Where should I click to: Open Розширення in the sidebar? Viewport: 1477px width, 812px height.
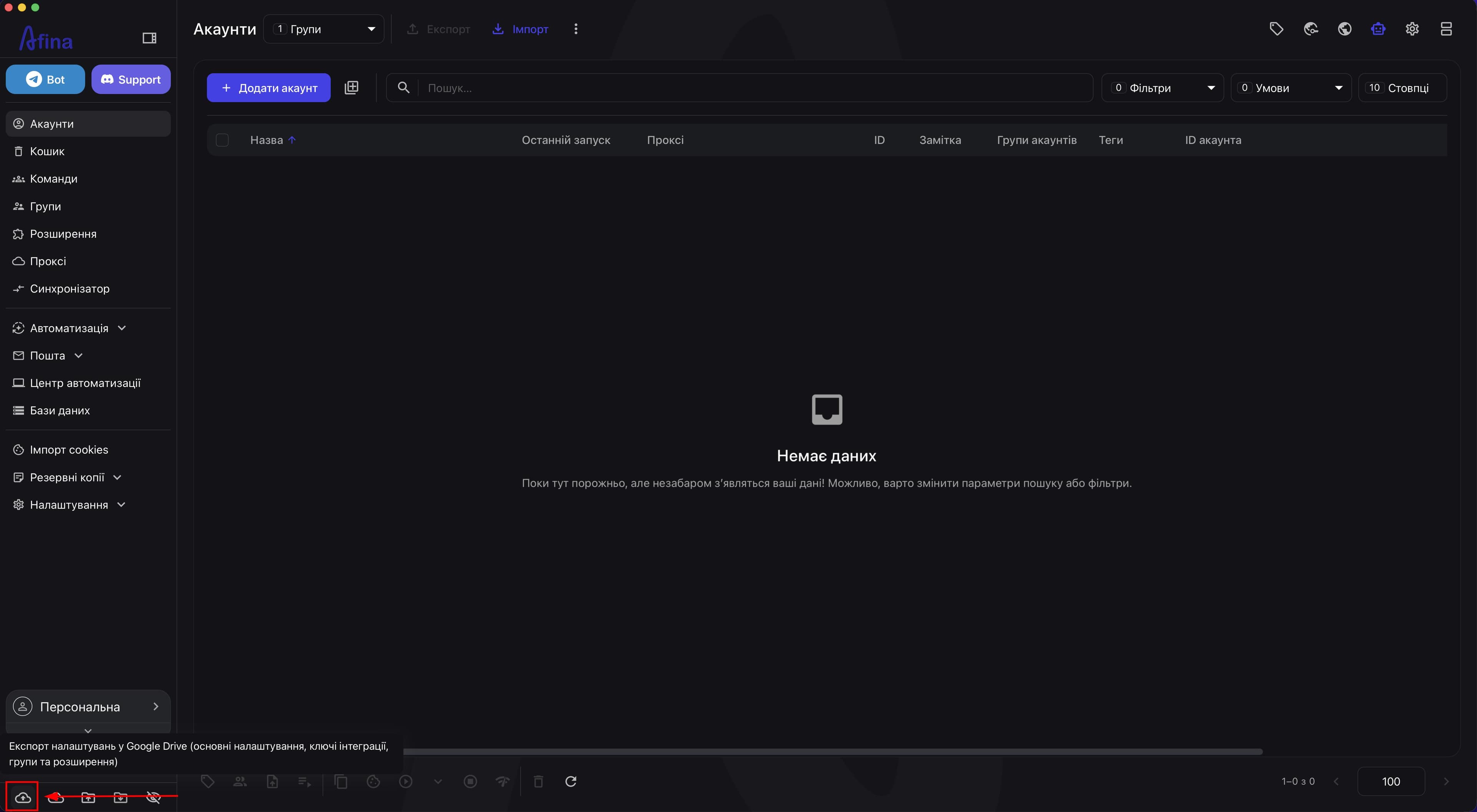click(x=88, y=234)
